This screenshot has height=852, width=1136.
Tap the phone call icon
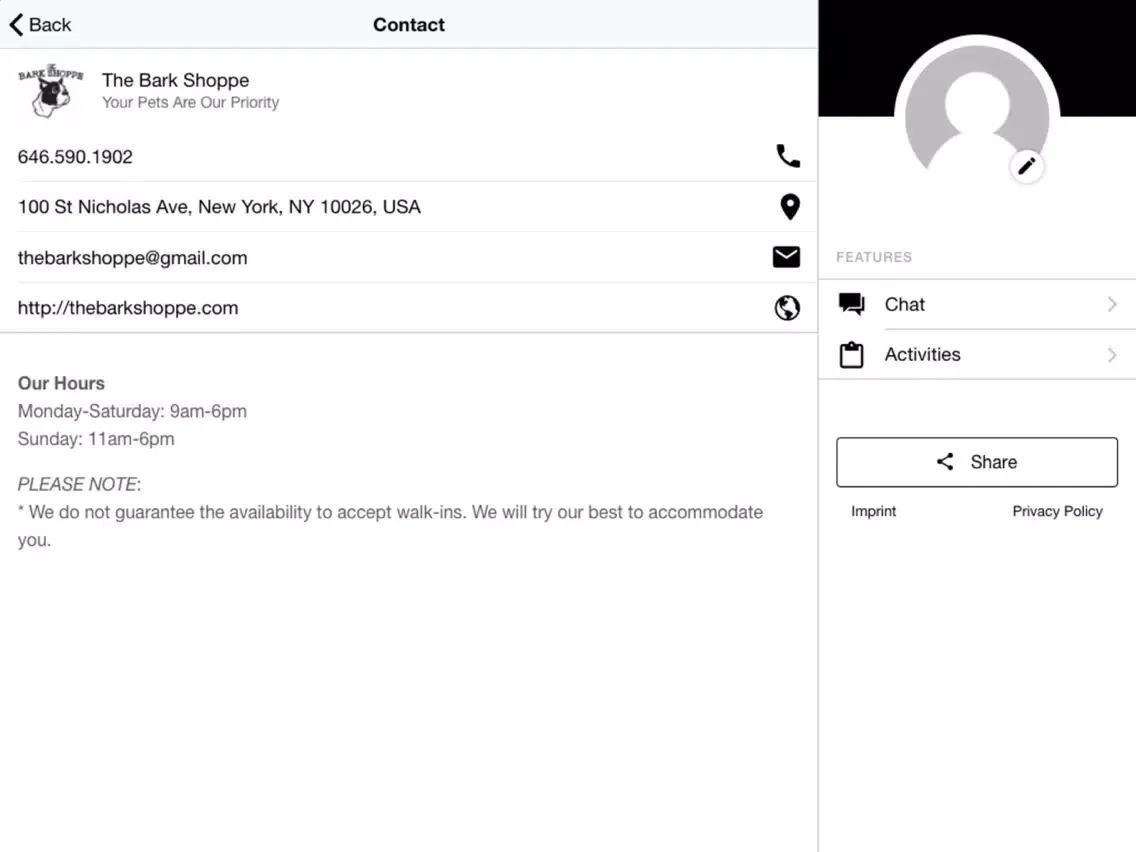[x=788, y=156]
